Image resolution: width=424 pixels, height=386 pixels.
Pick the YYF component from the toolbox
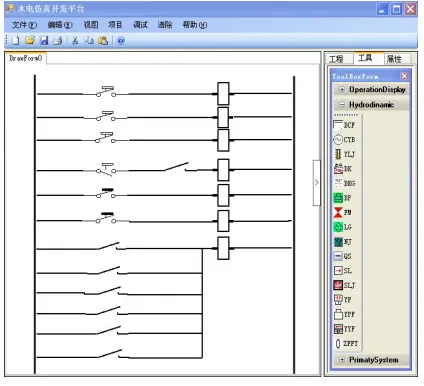coord(344,329)
